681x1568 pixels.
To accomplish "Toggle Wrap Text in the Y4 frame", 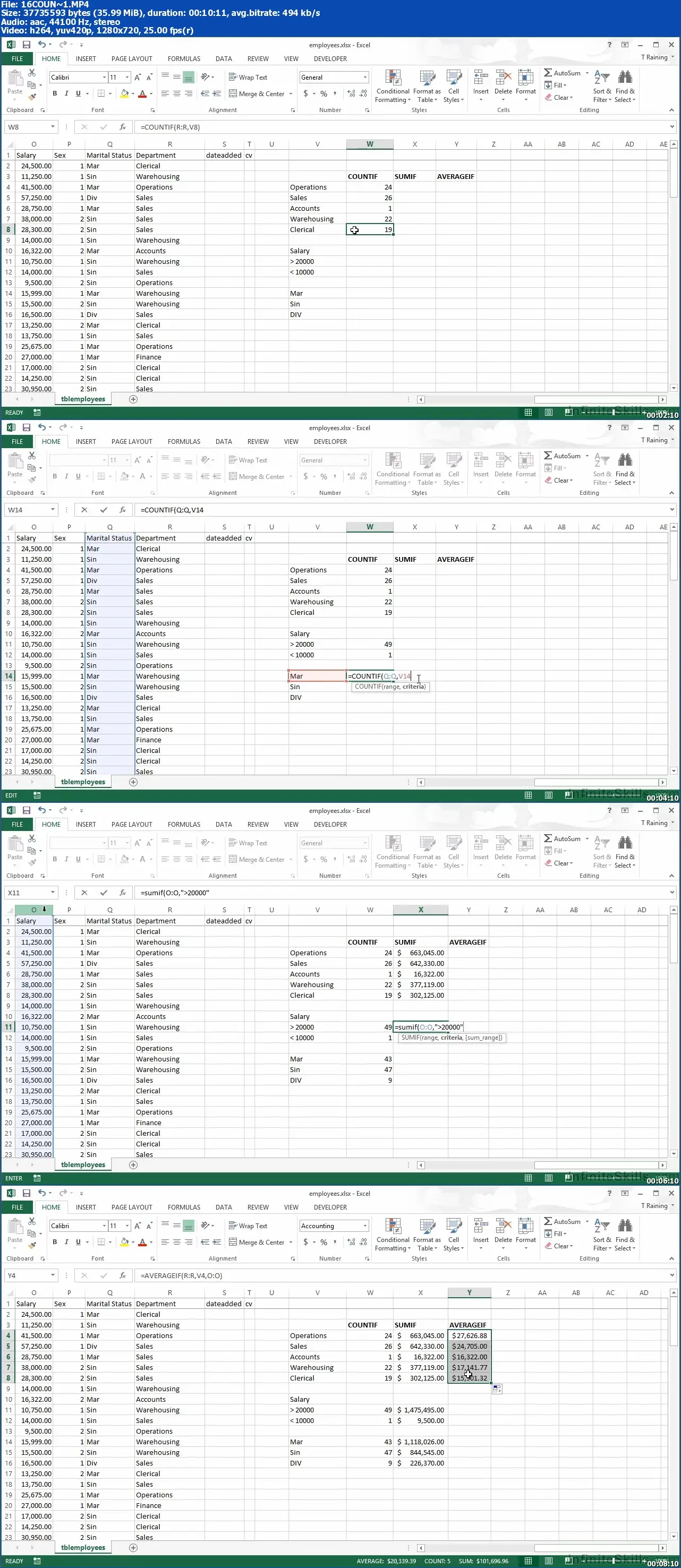I will tap(248, 1226).
